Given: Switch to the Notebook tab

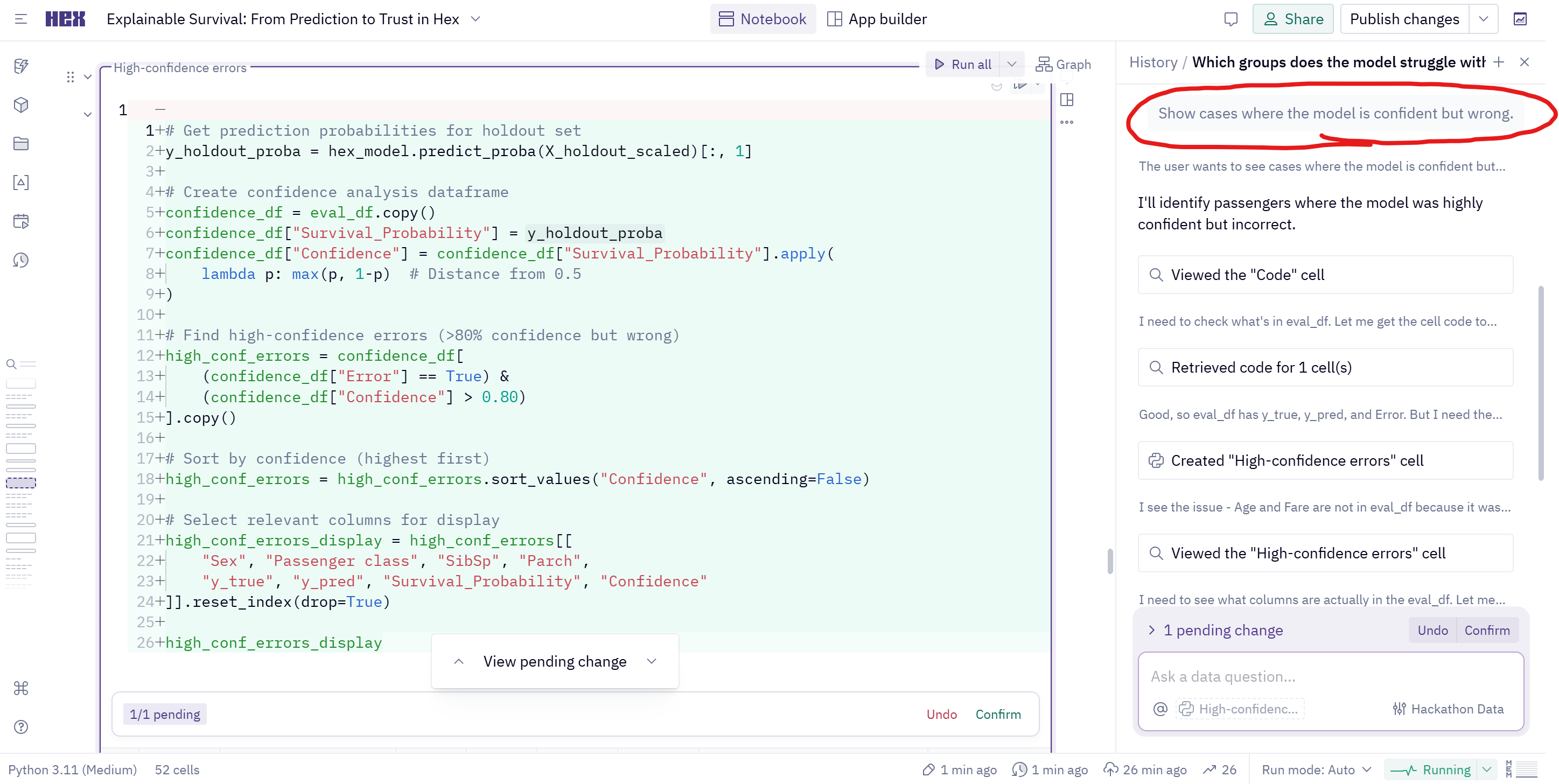Looking at the screenshot, I should point(763,19).
